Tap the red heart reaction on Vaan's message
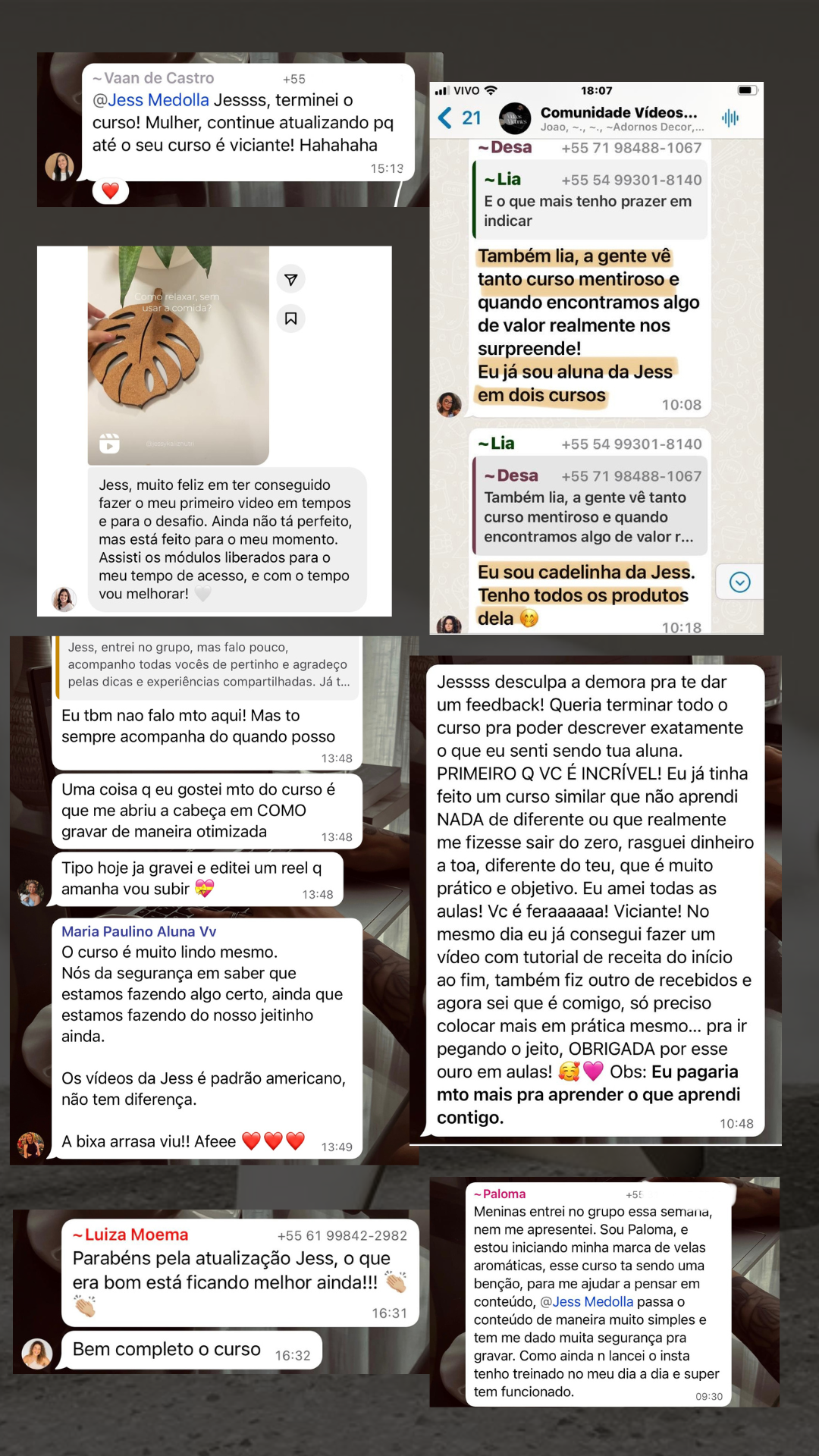 (x=111, y=190)
